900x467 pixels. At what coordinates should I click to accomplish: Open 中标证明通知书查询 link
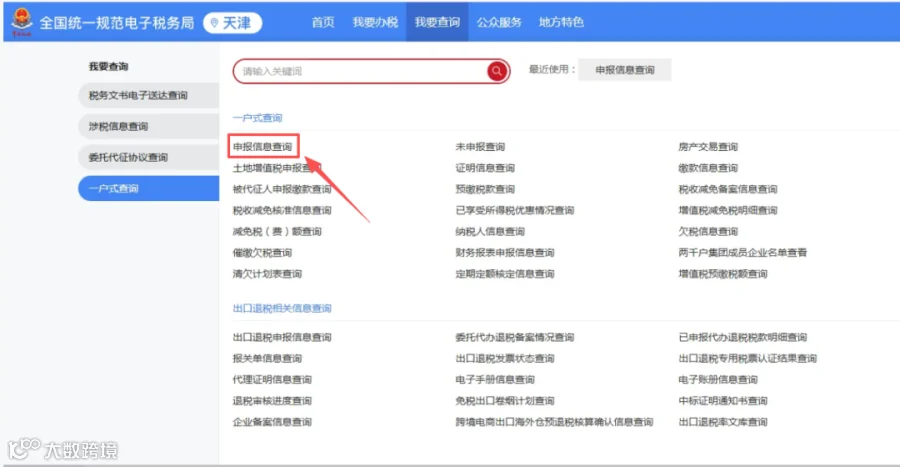coord(723,401)
